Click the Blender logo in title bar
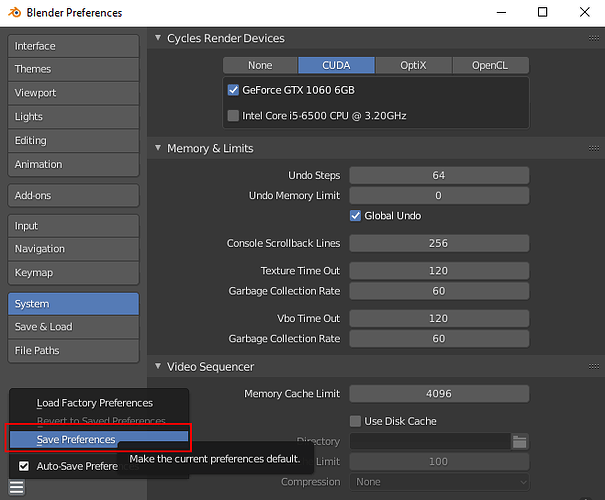Image resolution: width=605 pixels, height=500 pixels. 15,12
